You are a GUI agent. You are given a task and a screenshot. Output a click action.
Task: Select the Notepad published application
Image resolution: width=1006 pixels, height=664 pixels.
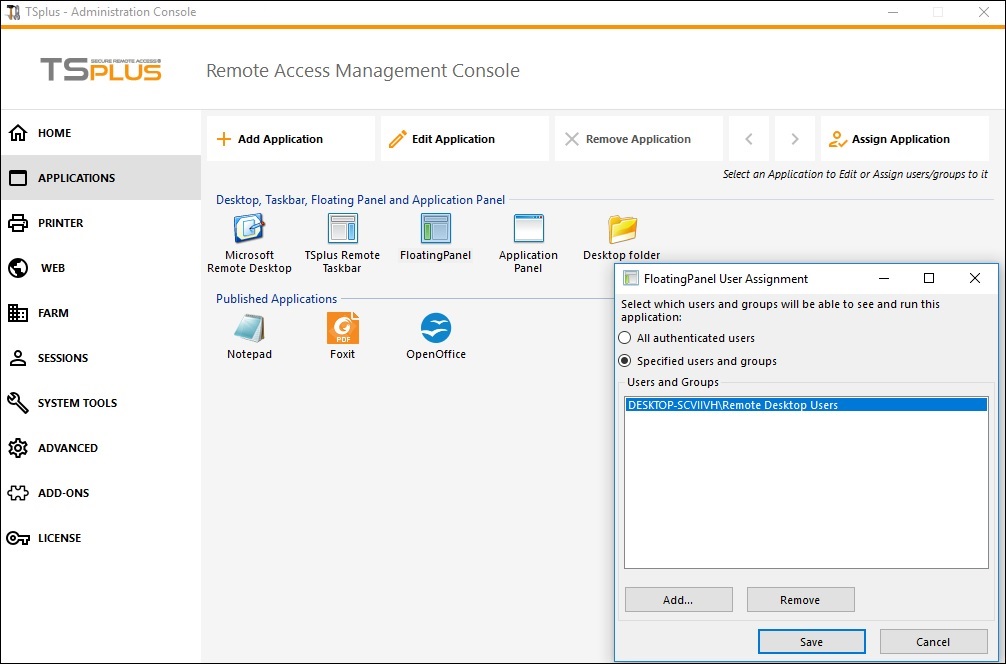click(249, 329)
